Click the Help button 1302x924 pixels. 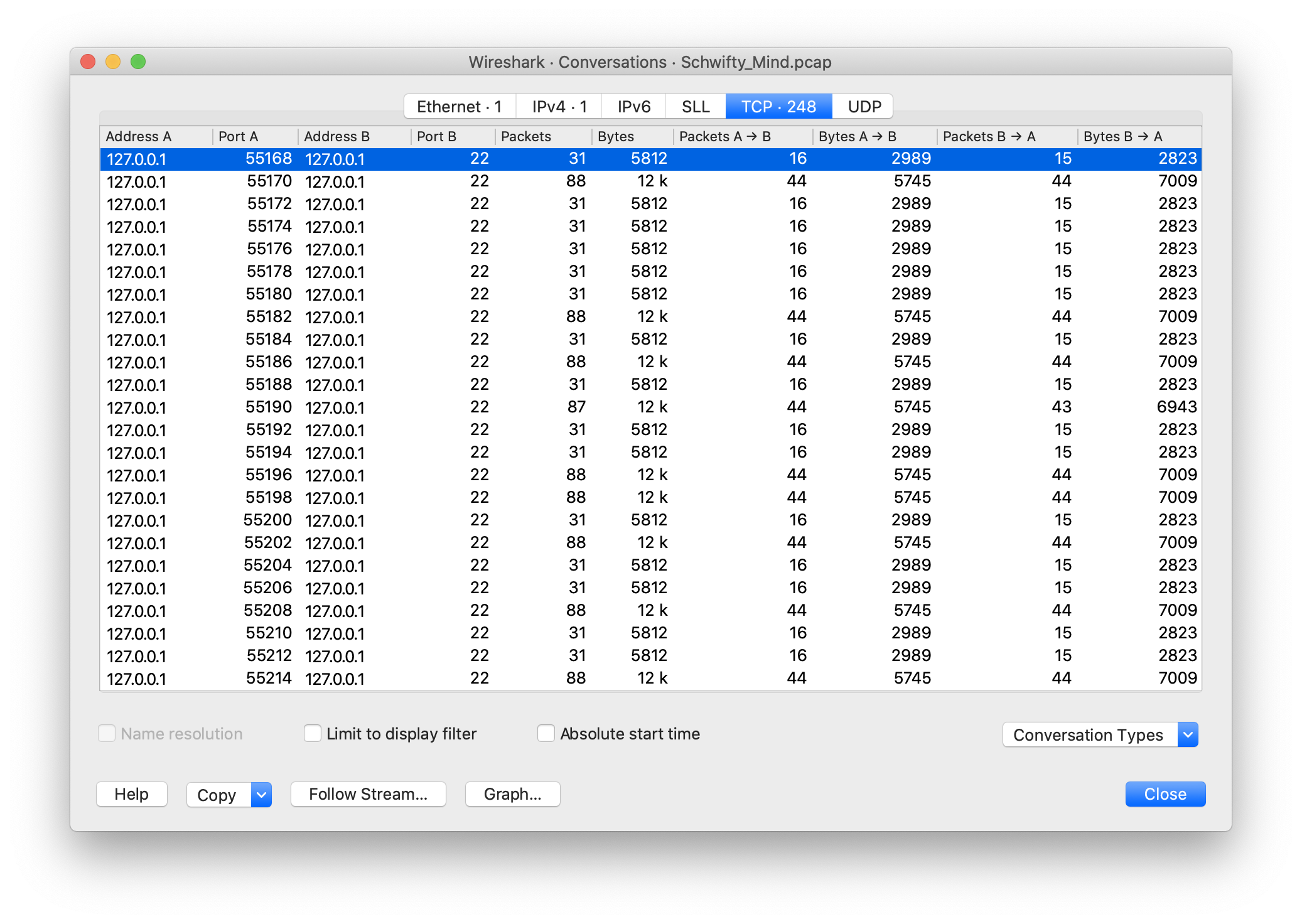[132, 794]
